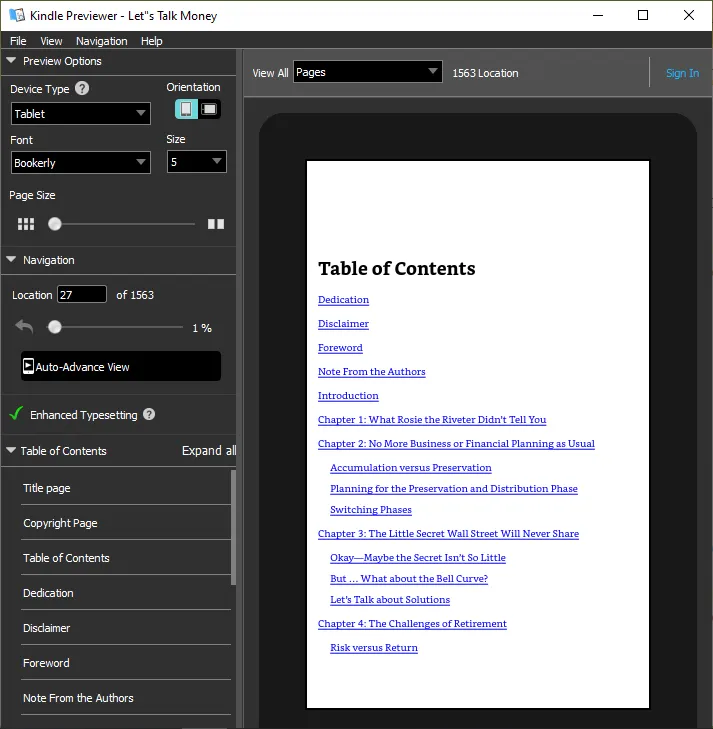Open Let's Talk about Solutions link
The width and height of the screenshot is (713, 729).
tap(390, 600)
